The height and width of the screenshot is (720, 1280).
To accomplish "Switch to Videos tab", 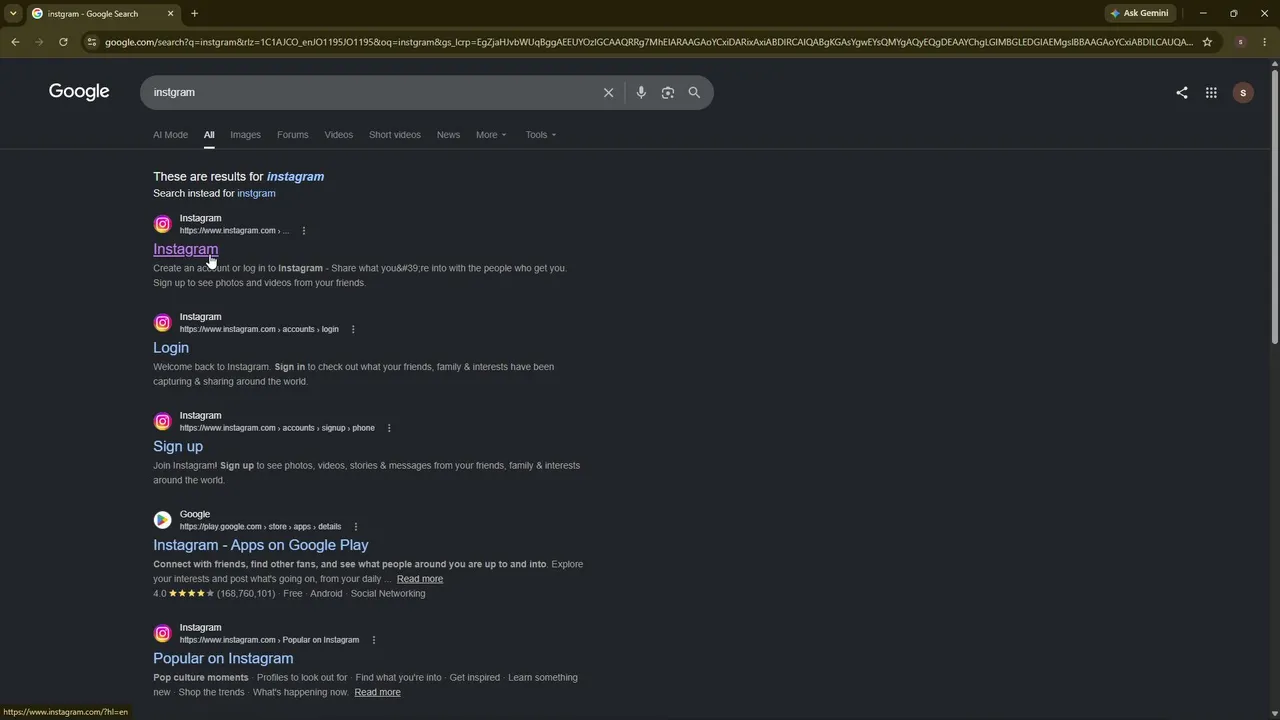I will (x=338, y=135).
